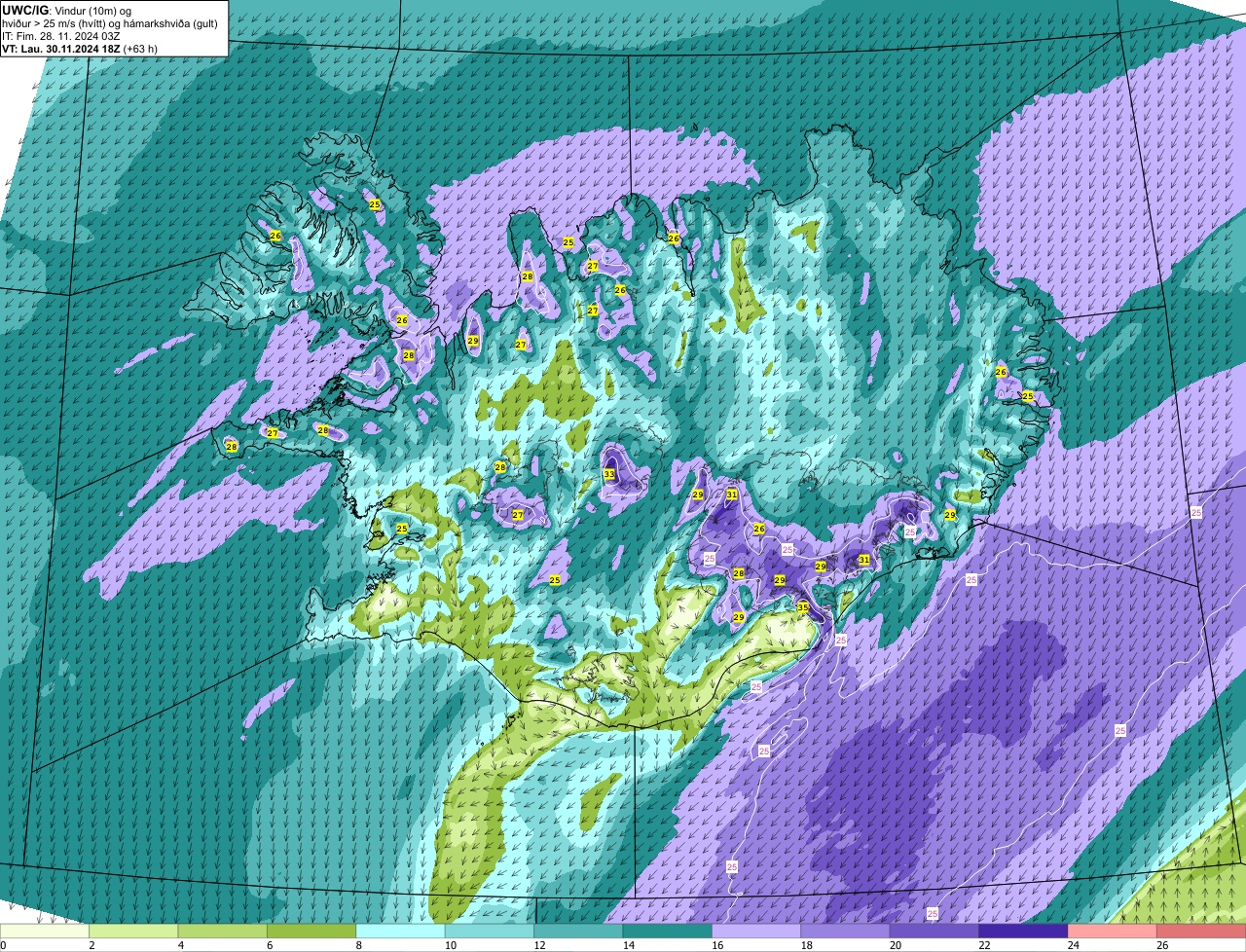The width and height of the screenshot is (1246, 952).
Task: Click the purple legend swatch between 18 and 20
Action: [846, 931]
